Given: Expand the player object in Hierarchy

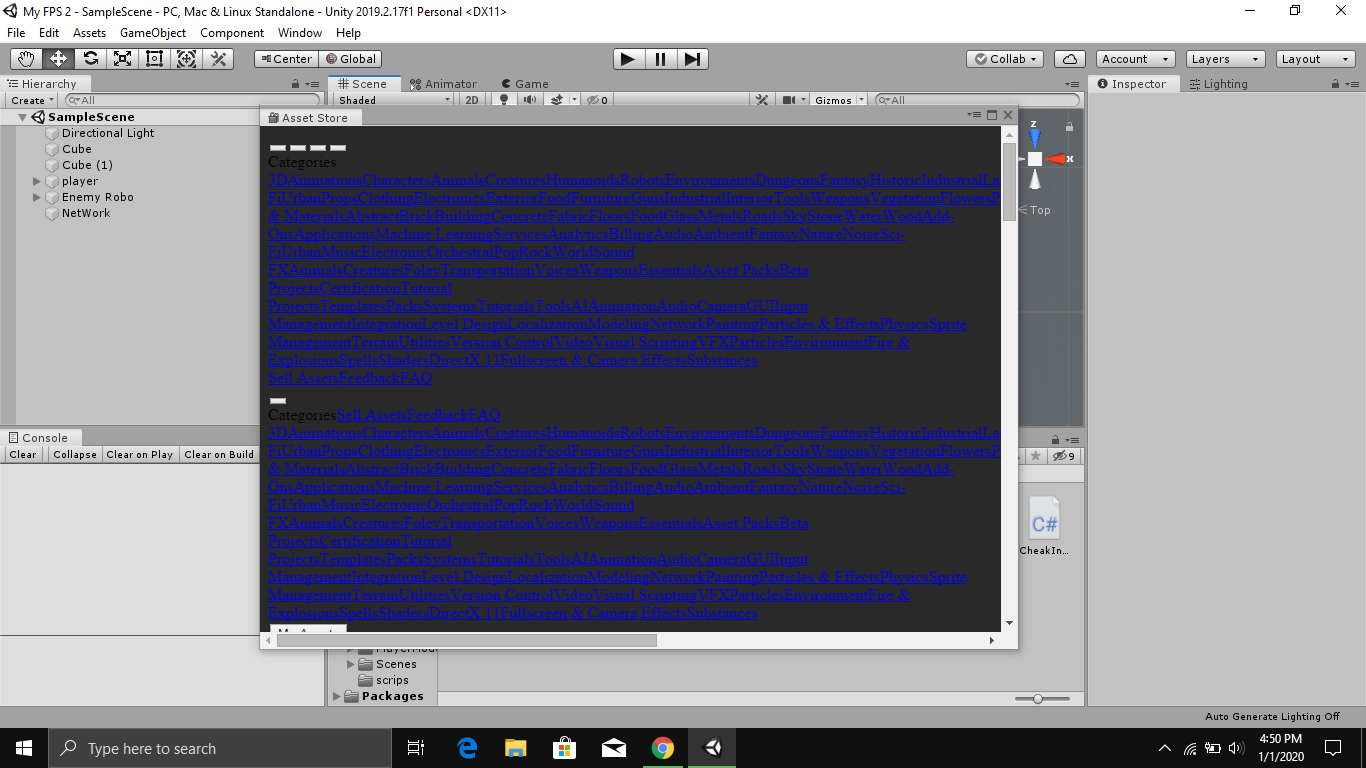Looking at the screenshot, I should tap(37, 181).
